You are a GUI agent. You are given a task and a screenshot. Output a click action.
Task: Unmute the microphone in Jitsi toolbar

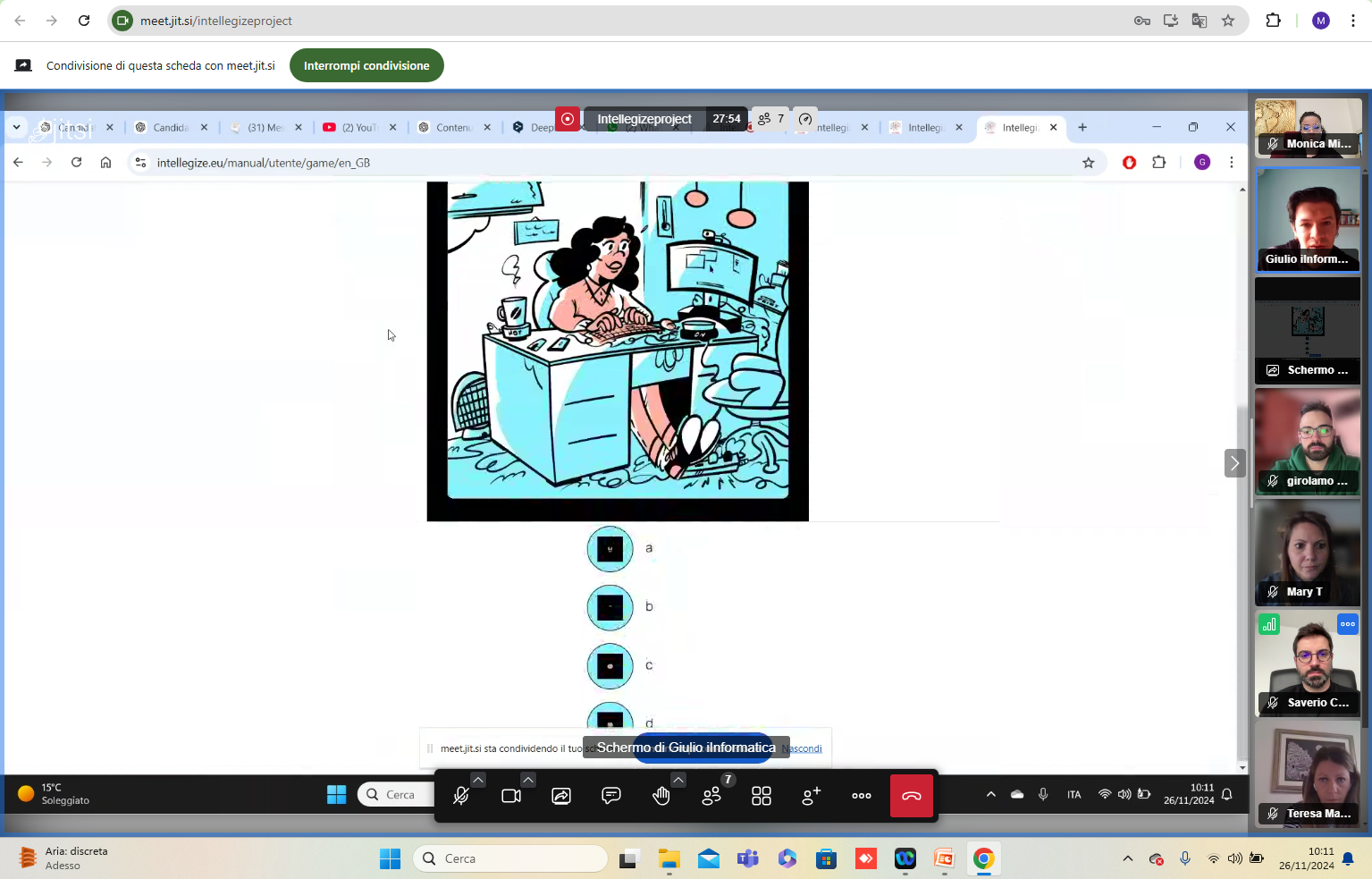click(x=461, y=796)
